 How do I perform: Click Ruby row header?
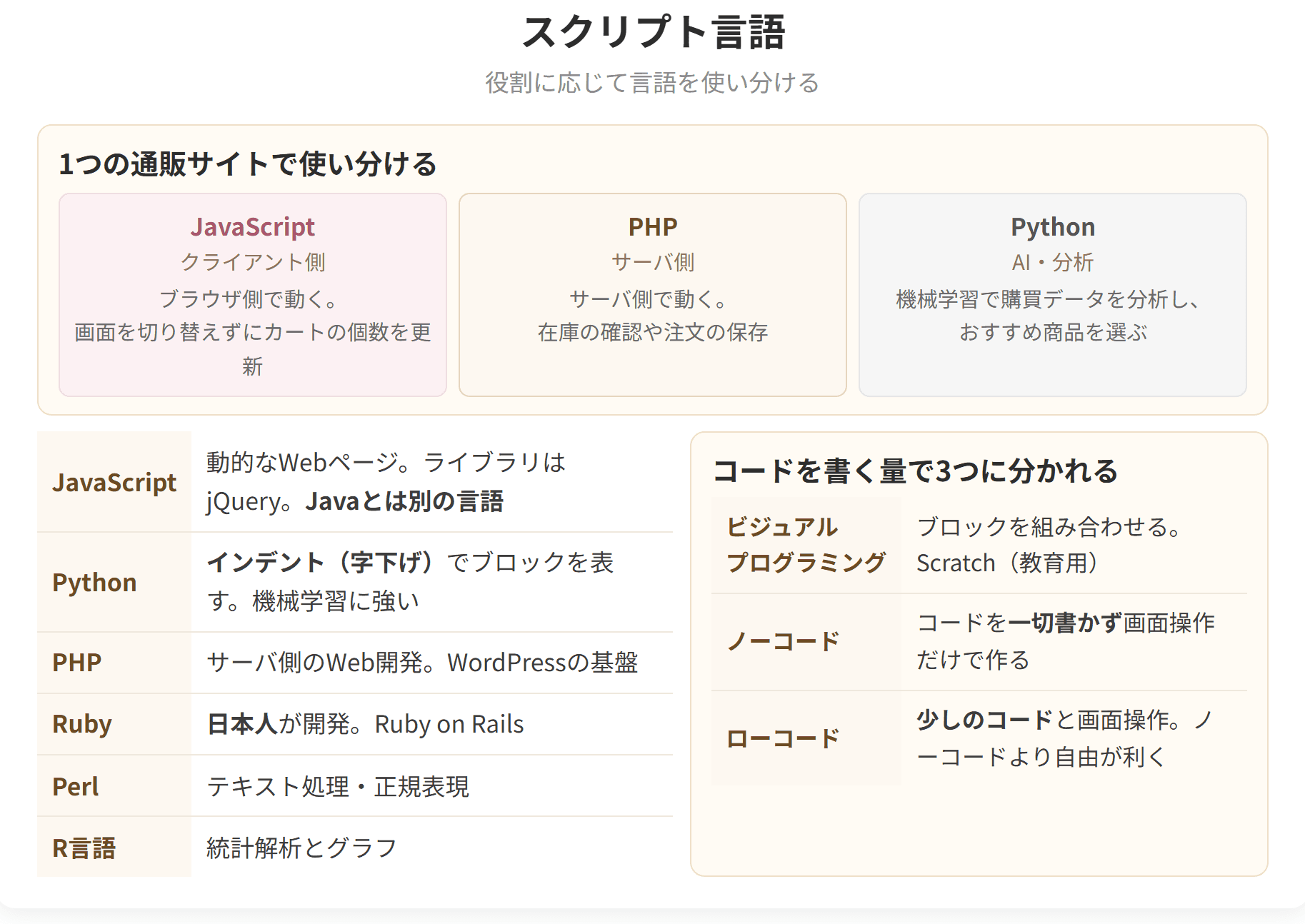(x=114, y=724)
